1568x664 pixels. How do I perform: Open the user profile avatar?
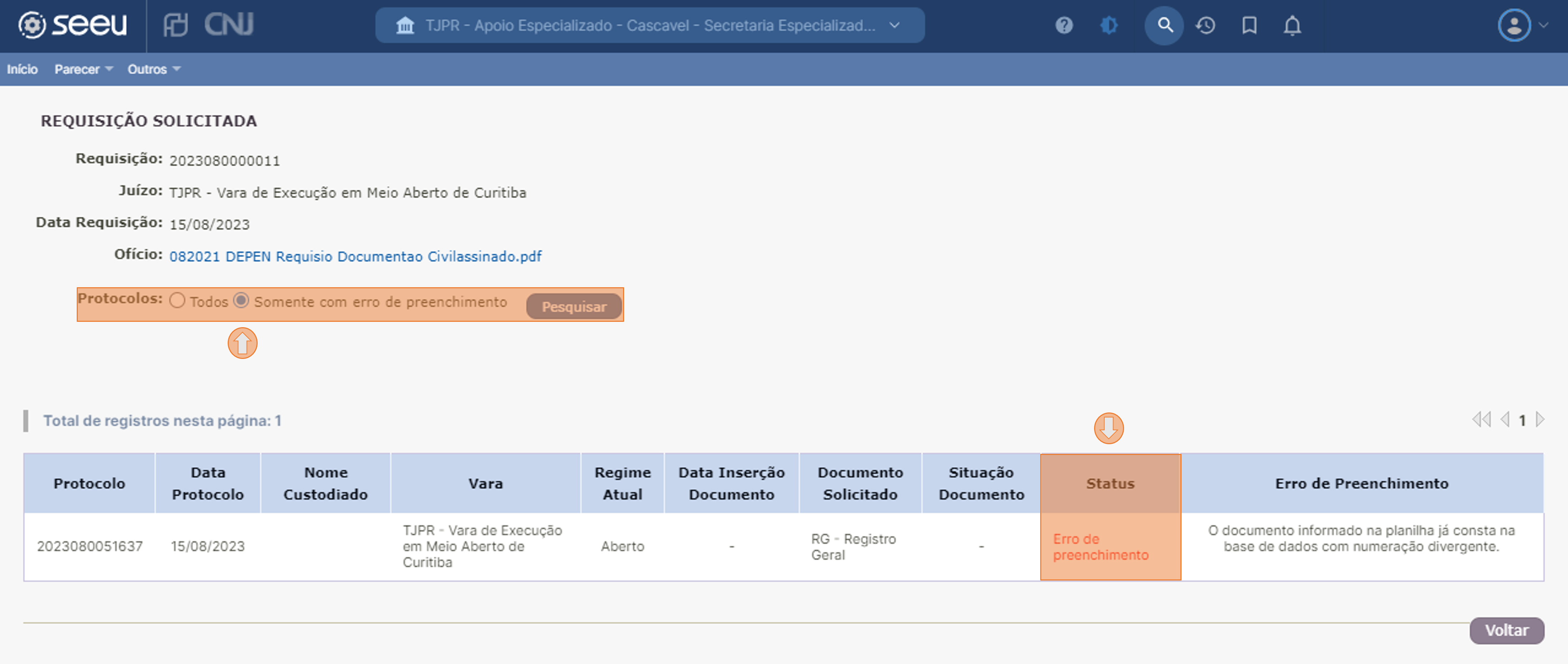(x=1514, y=26)
